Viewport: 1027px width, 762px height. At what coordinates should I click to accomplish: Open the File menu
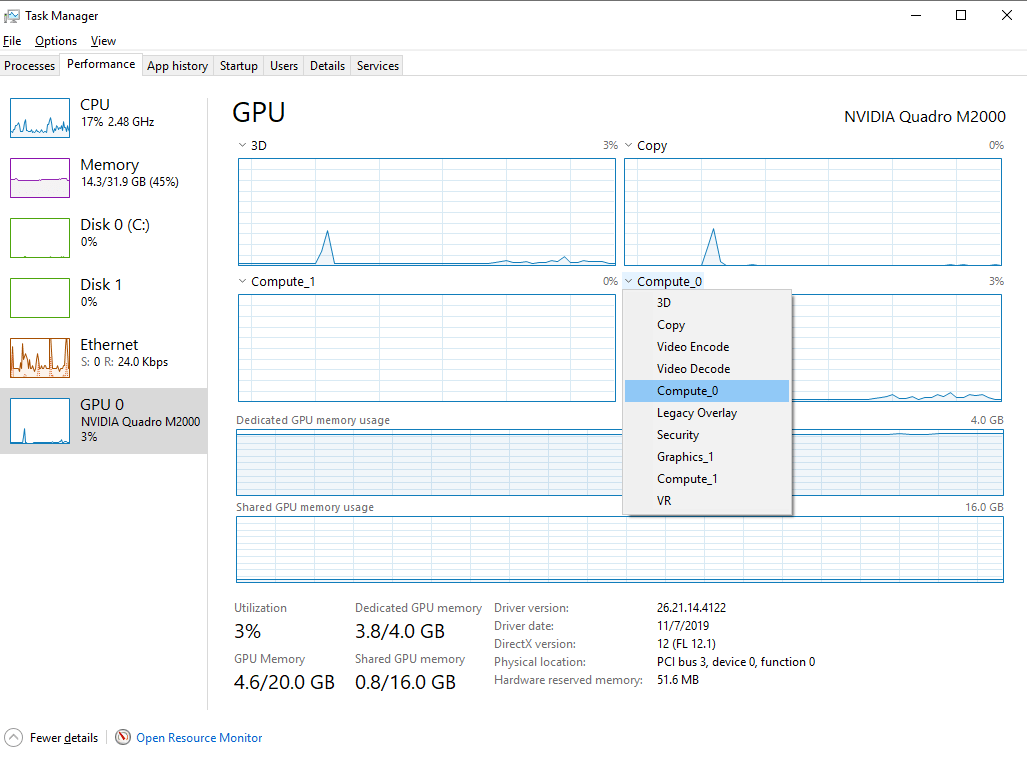(x=12, y=41)
